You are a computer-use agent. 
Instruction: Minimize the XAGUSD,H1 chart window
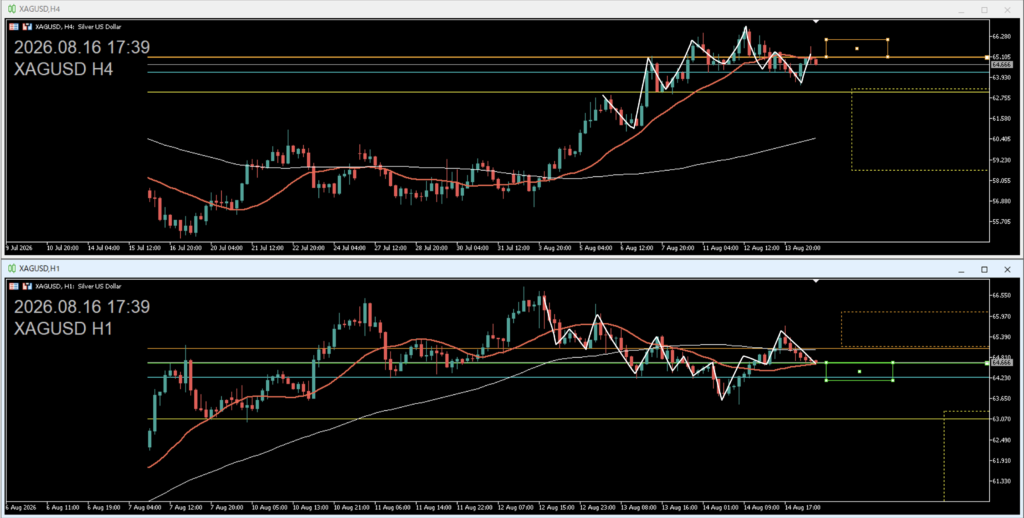click(961, 270)
